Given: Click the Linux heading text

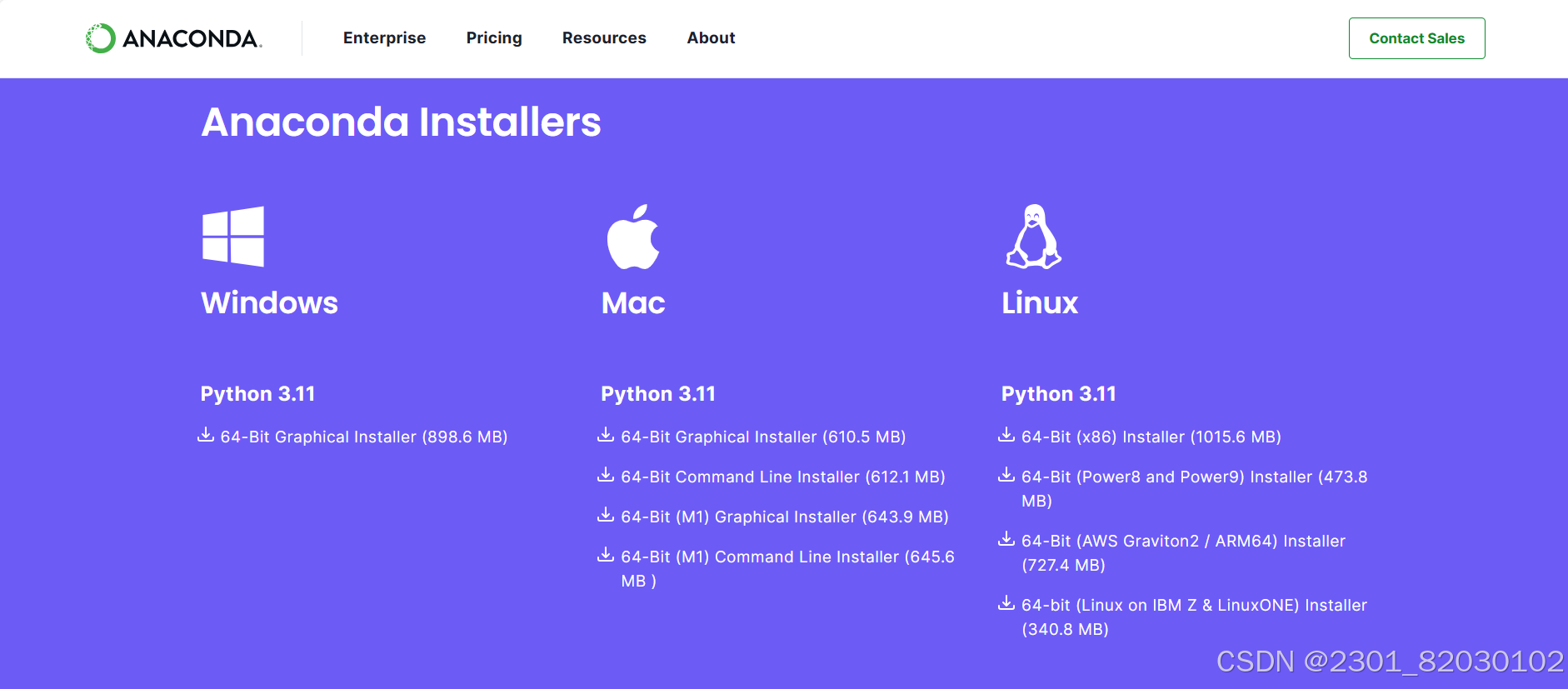Looking at the screenshot, I should (x=1040, y=303).
